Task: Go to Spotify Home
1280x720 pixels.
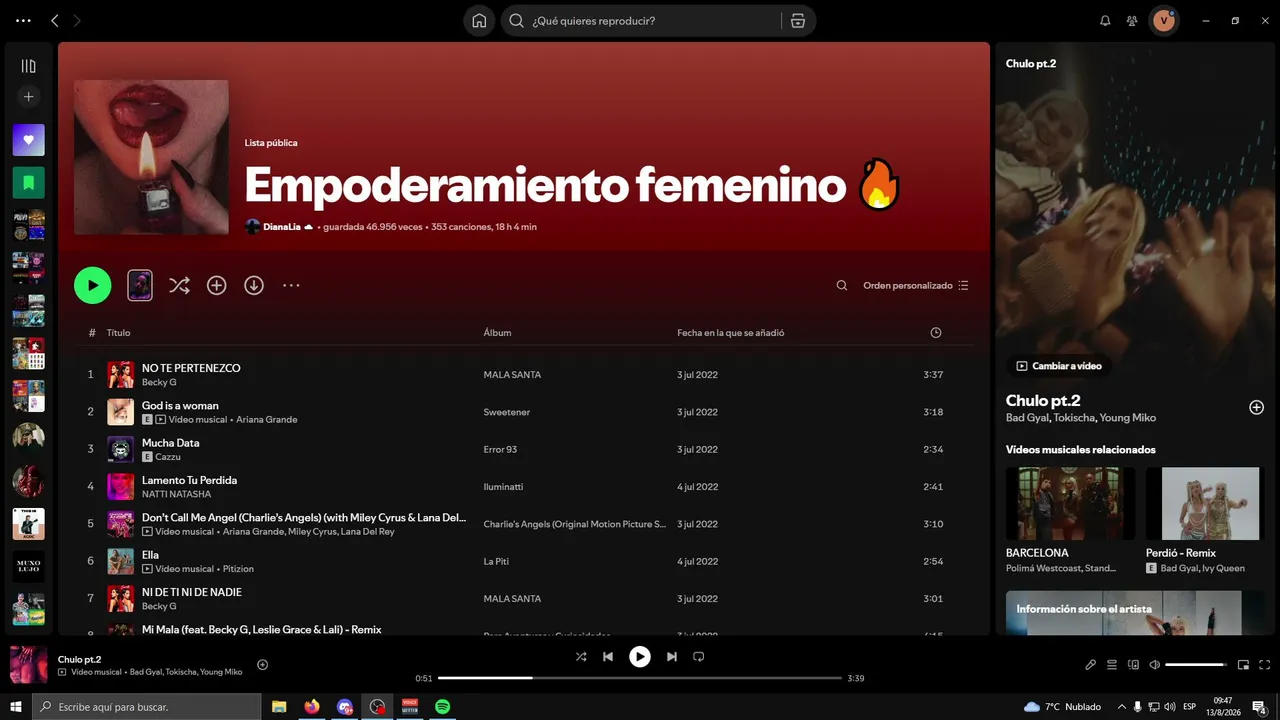Action: coord(479,21)
